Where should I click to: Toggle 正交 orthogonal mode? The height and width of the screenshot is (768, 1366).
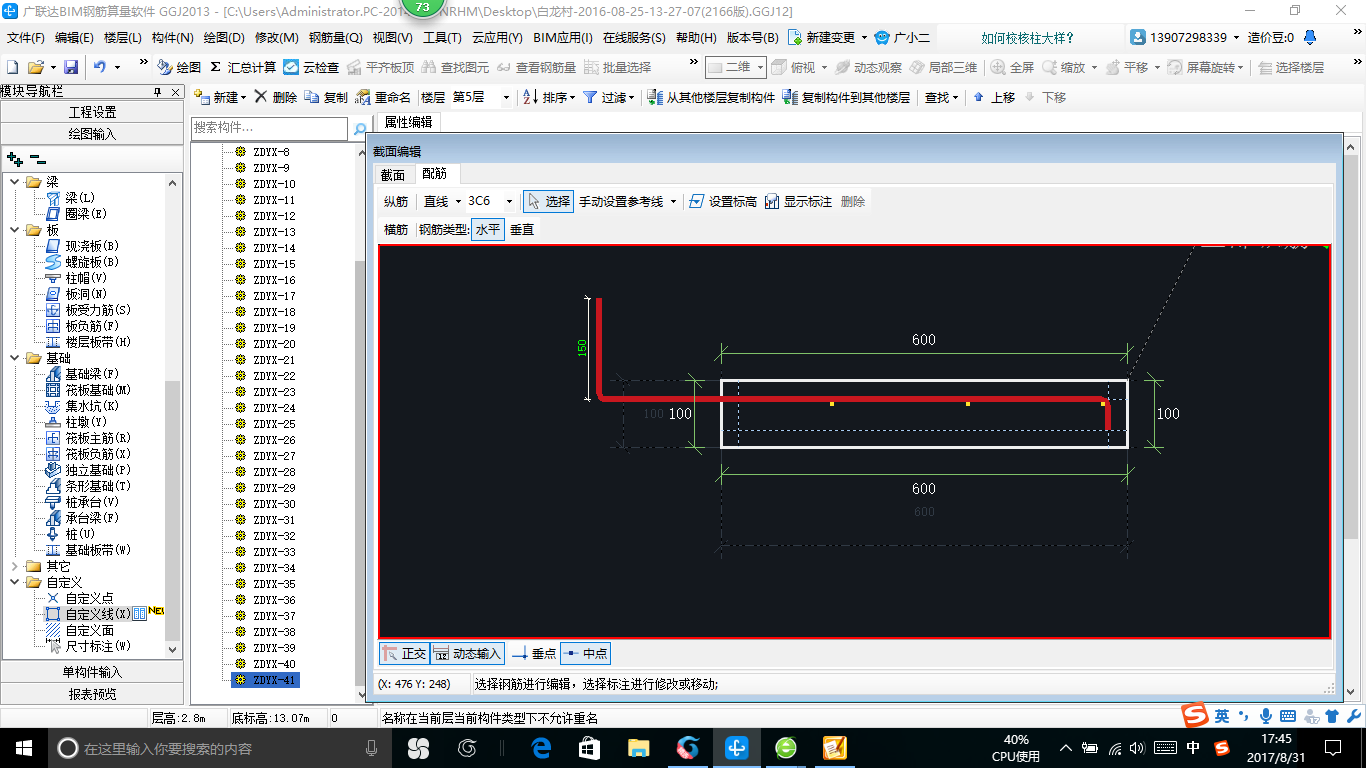click(404, 654)
